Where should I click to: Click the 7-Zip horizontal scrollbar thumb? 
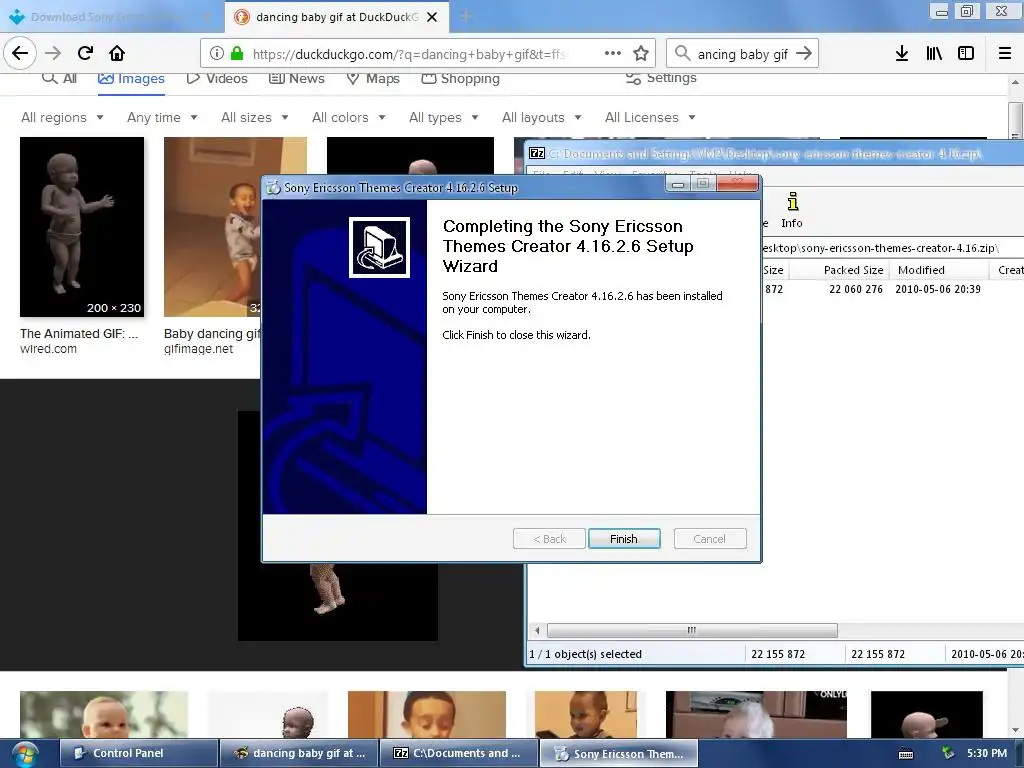[692, 630]
